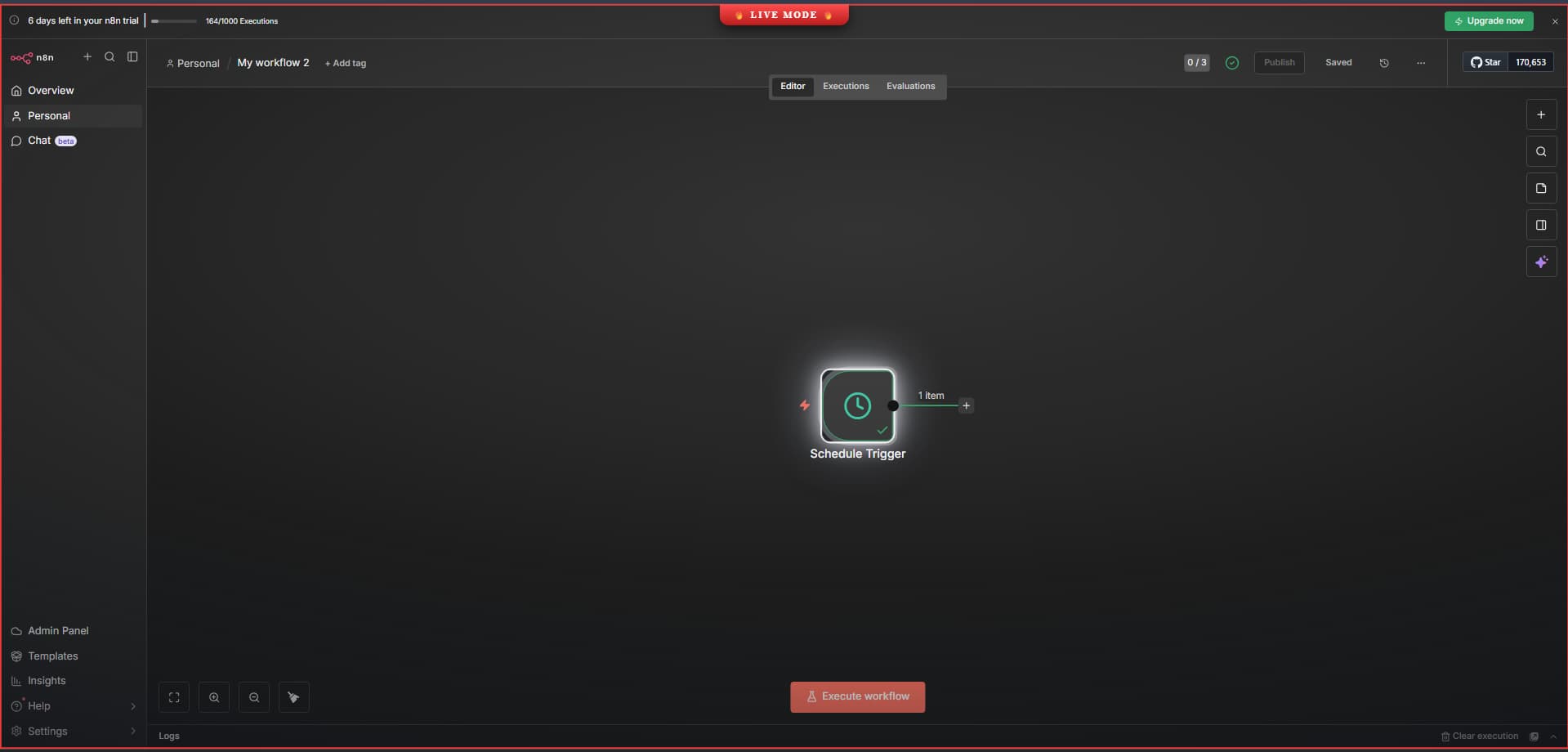Collapse the left sidebar panel

(132, 57)
